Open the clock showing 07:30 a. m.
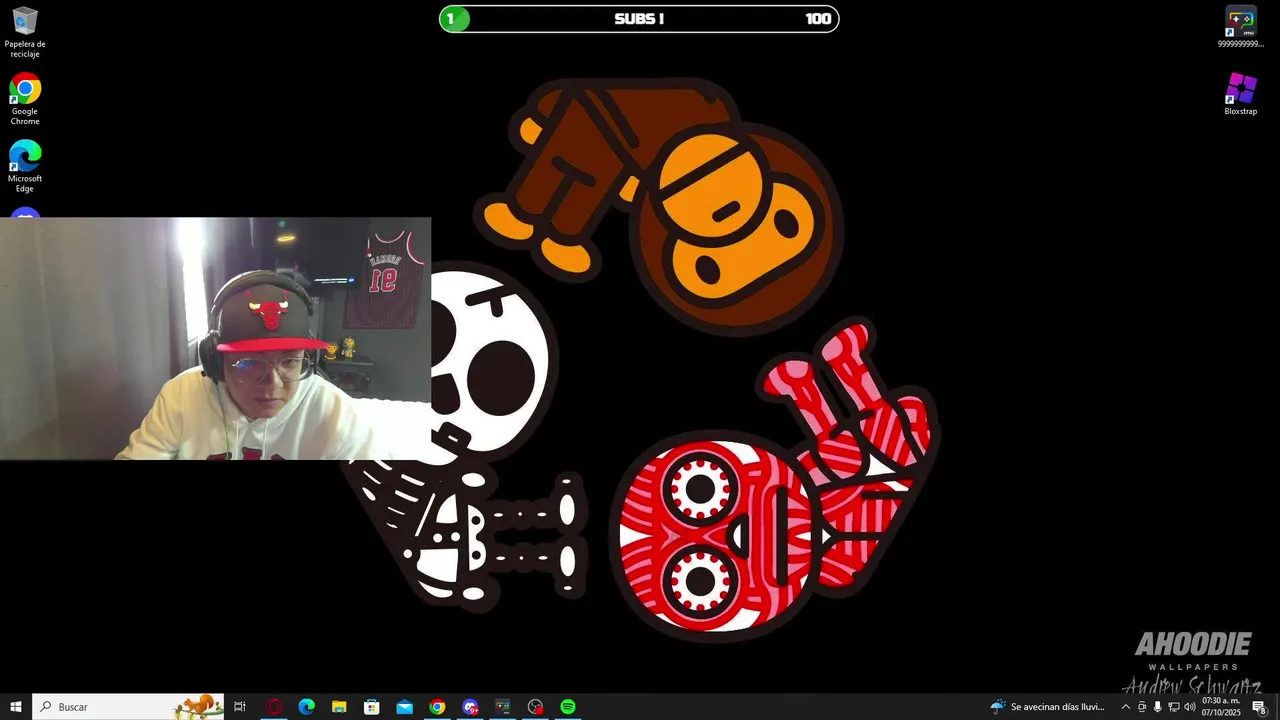Screen dimensions: 1280x720 coord(1221,707)
